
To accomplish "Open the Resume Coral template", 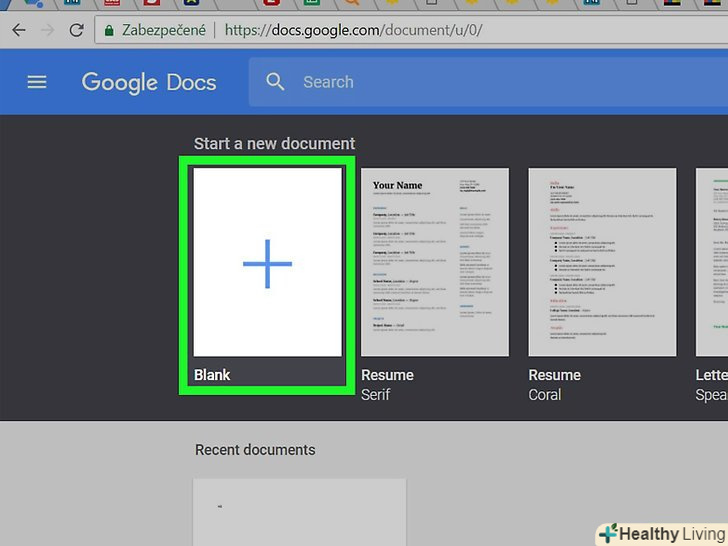I will point(602,262).
